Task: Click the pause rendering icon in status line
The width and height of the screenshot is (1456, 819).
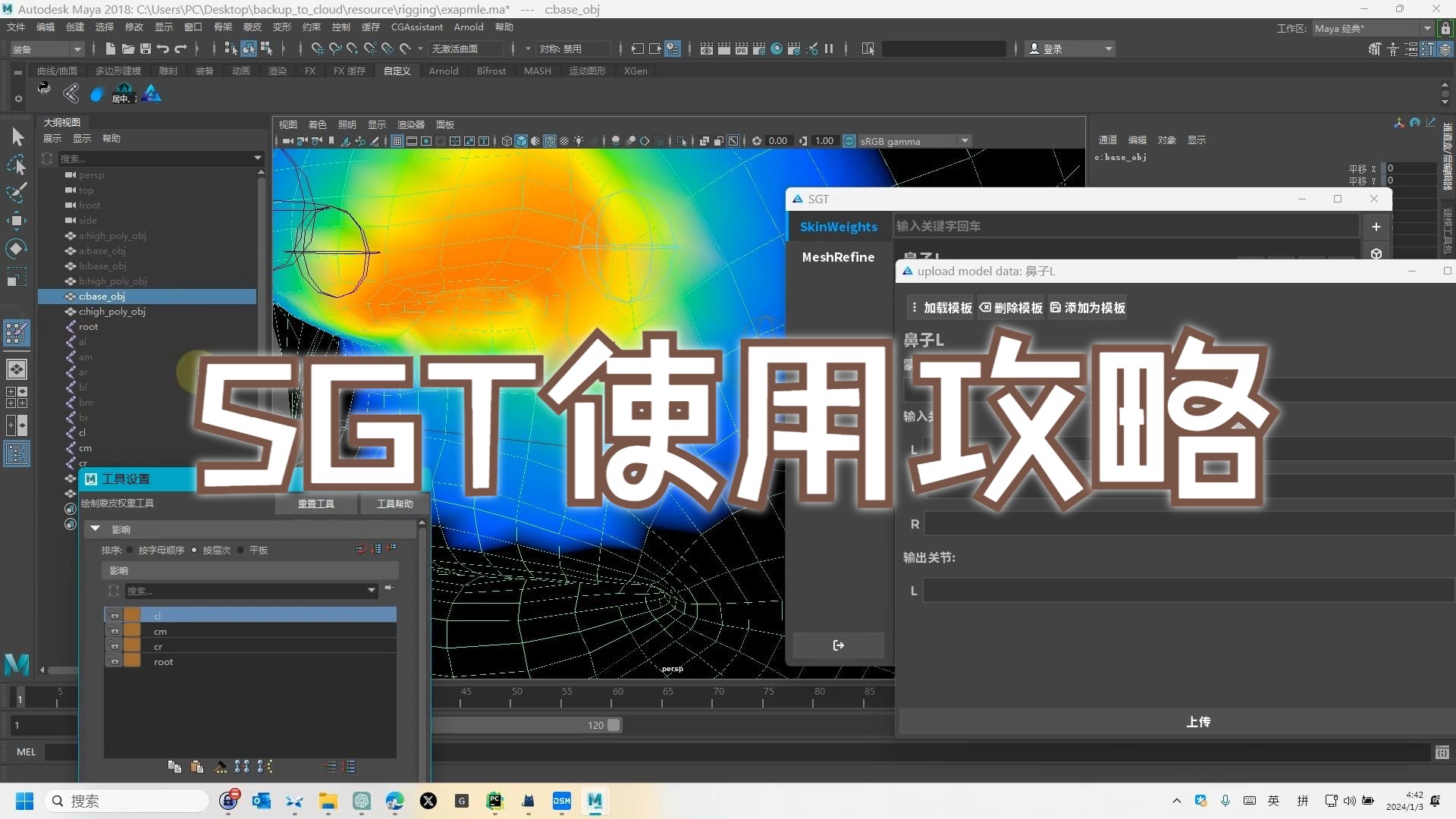Action: [829, 49]
